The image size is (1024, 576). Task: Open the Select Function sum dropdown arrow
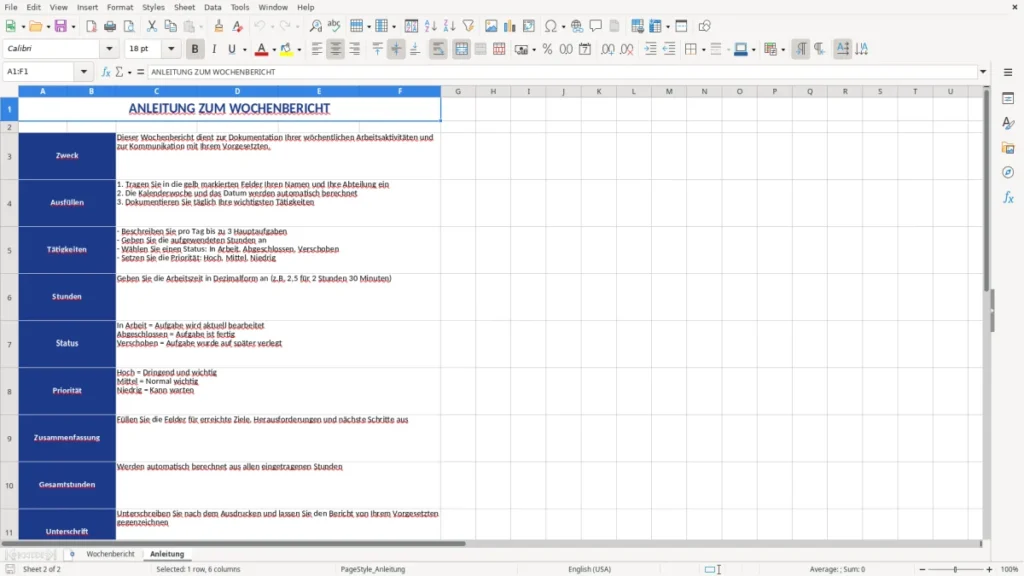click(x=129, y=72)
